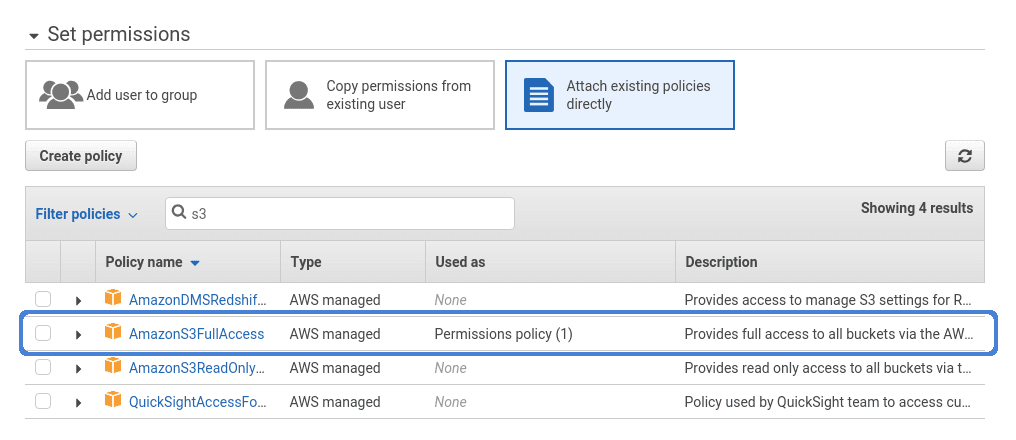
Task: Click the Add user to group icon
Action: 61,95
